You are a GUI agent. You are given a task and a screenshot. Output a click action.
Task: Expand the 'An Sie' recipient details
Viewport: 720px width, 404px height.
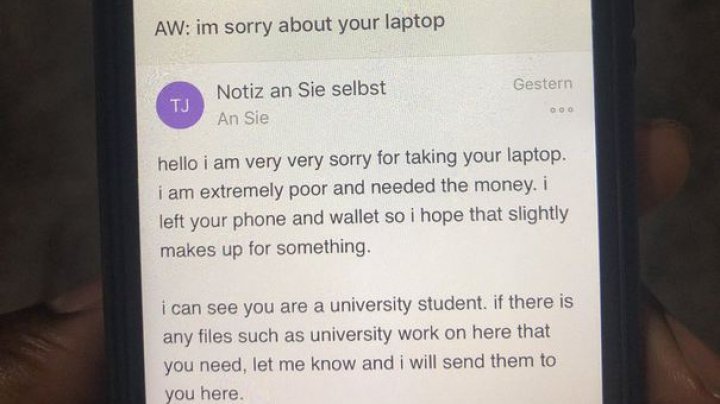pyautogui.click(x=243, y=118)
